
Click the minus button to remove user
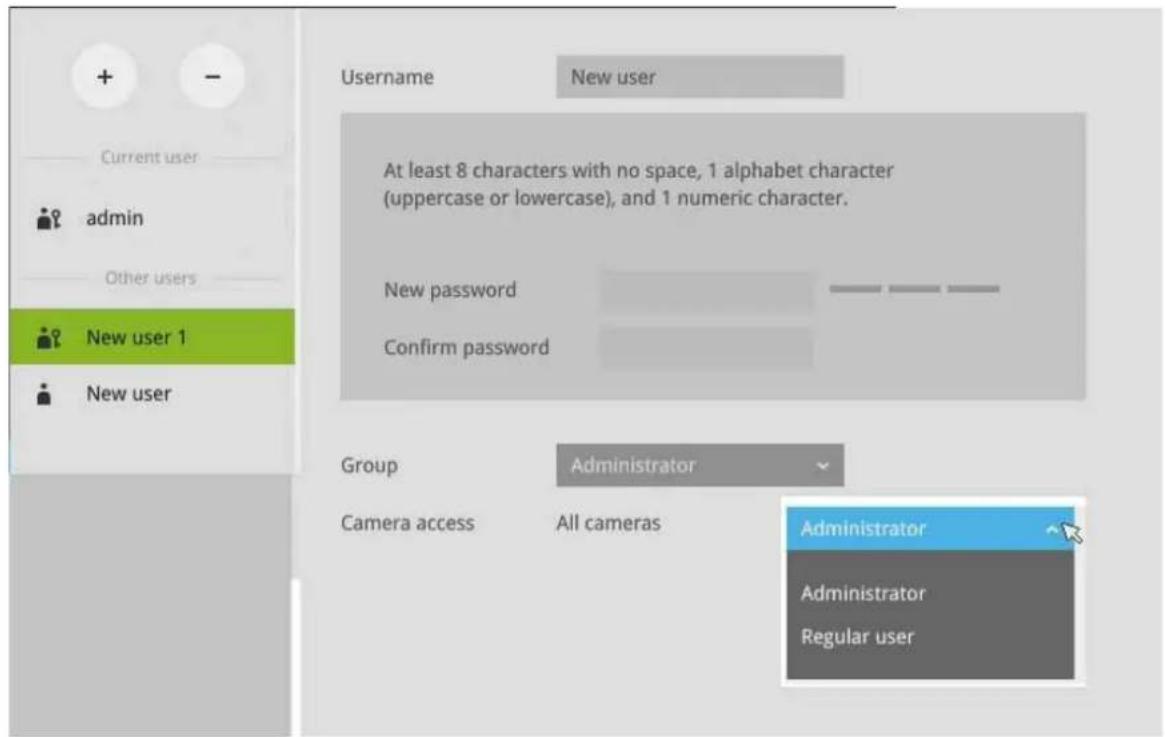[212, 77]
